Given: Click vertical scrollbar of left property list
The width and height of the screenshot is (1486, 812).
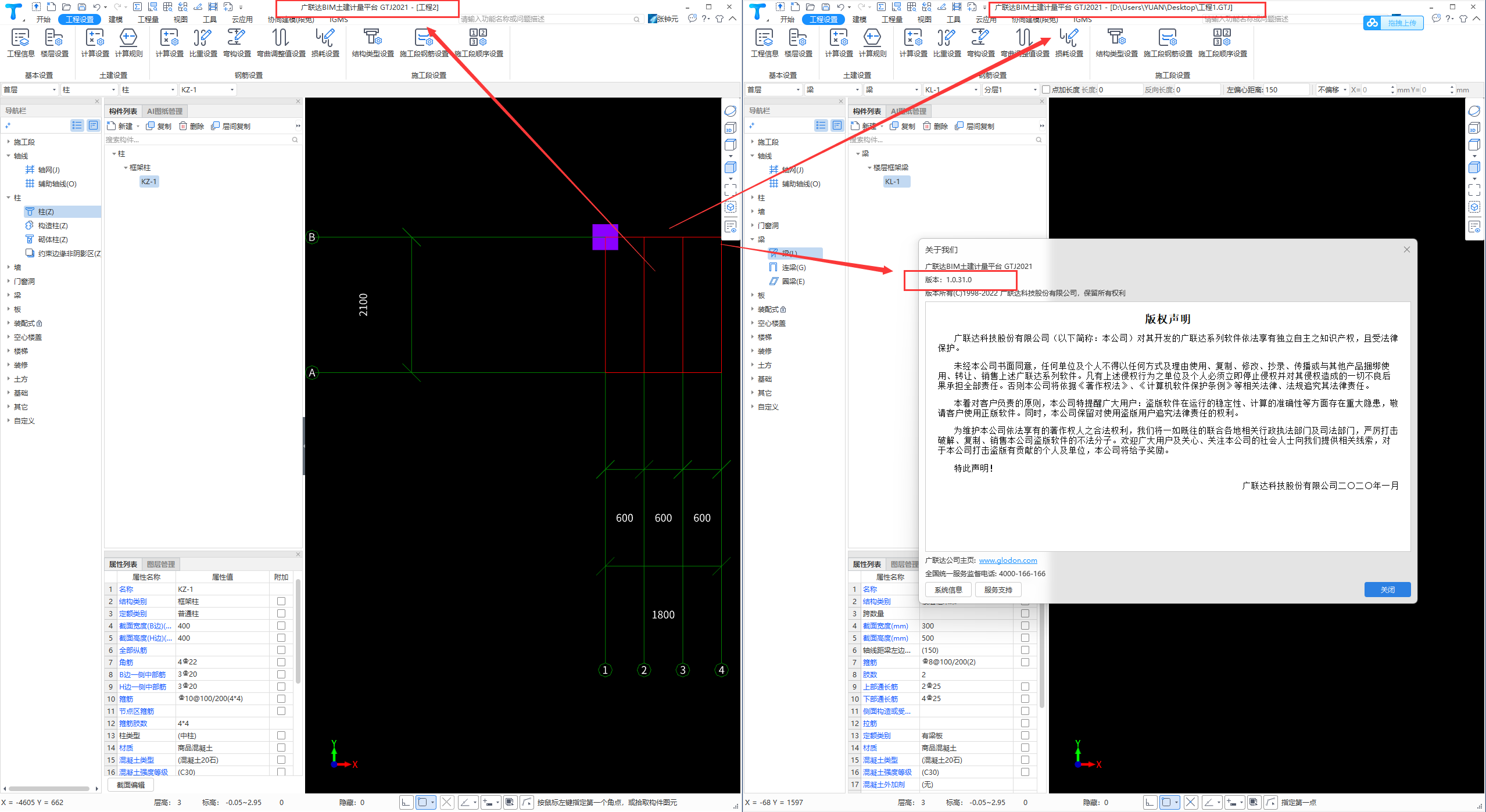Looking at the screenshot, I should coord(298,630).
